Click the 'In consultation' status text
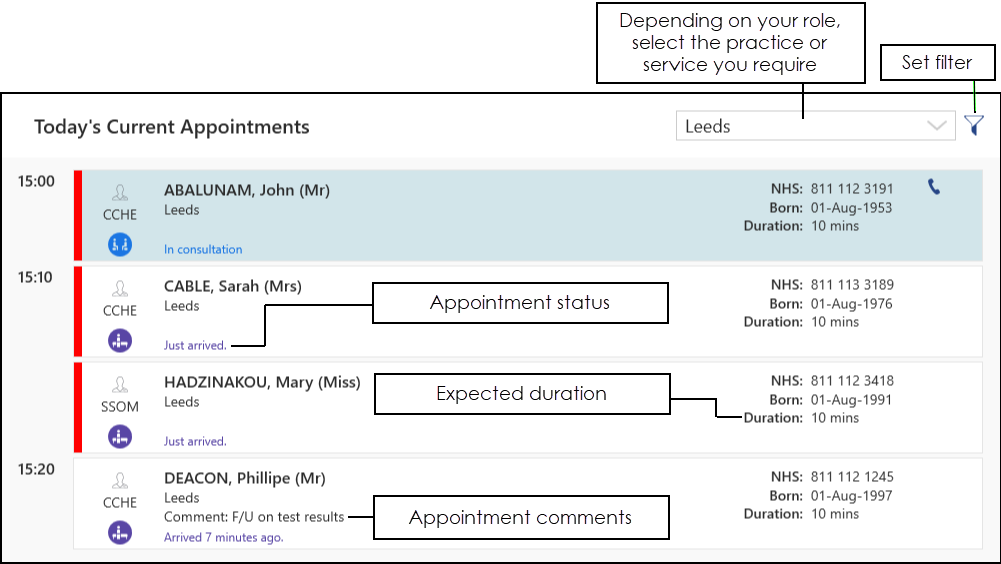1001x564 pixels. click(203, 249)
